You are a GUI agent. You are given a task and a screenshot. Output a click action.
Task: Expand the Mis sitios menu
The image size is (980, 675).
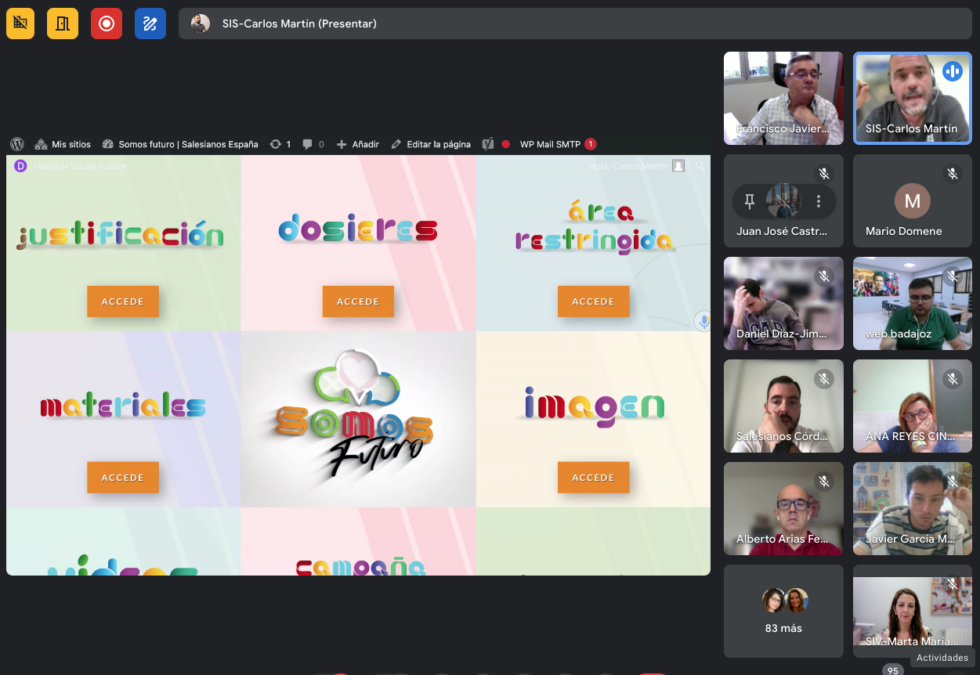[63, 144]
